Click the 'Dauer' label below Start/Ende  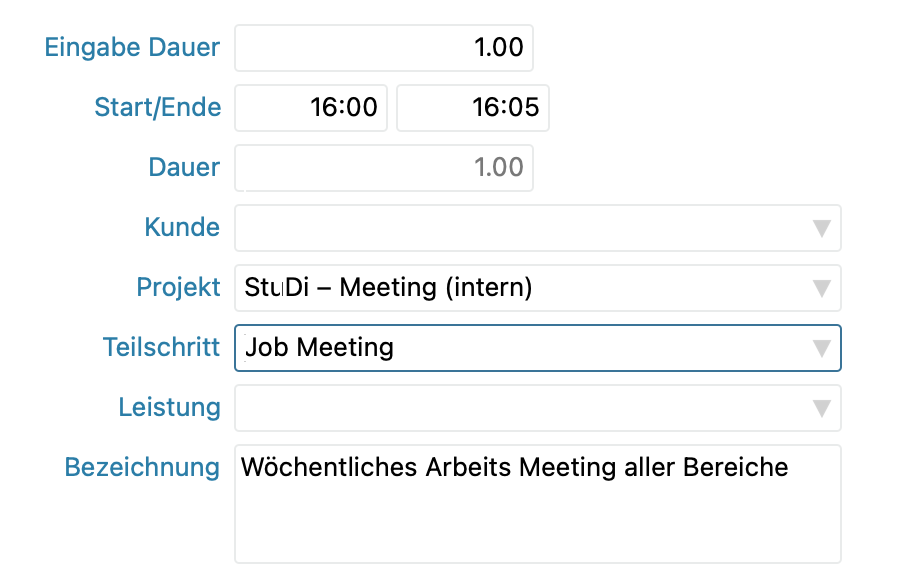click(184, 168)
